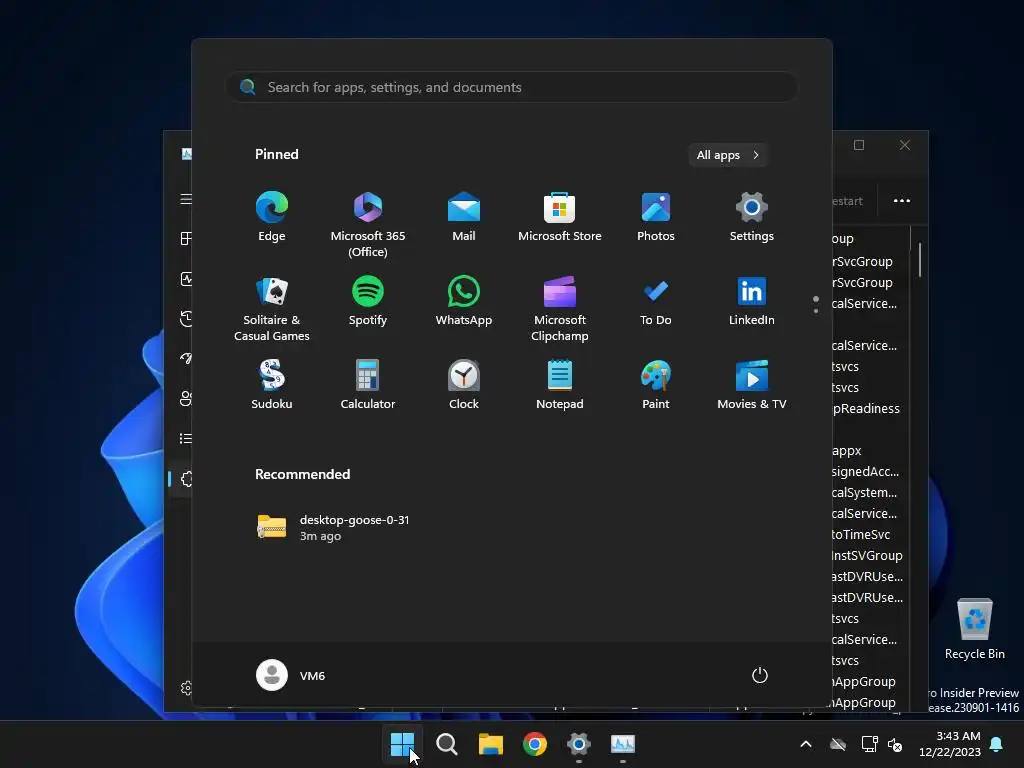This screenshot has width=1024, height=768.
Task: Open Task Manager more options ellipsis
Action: [902, 200]
